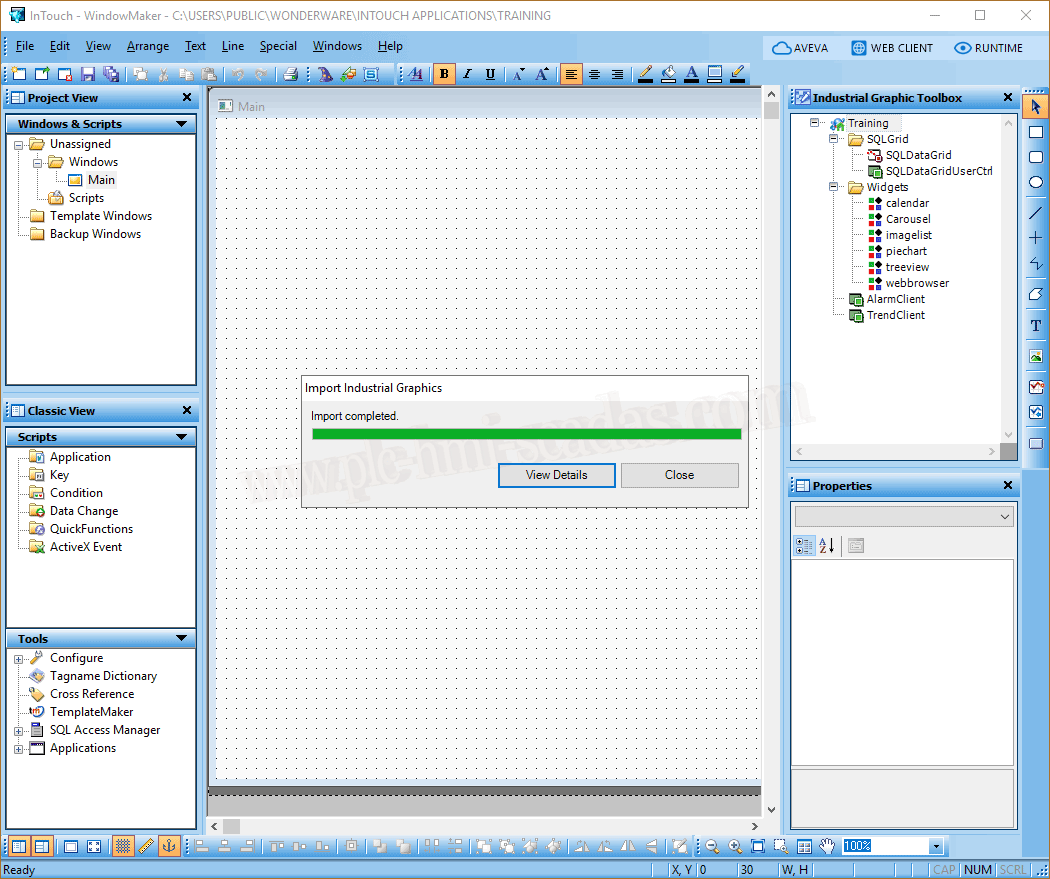
Task: Click the View Details button
Action: coord(556,475)
